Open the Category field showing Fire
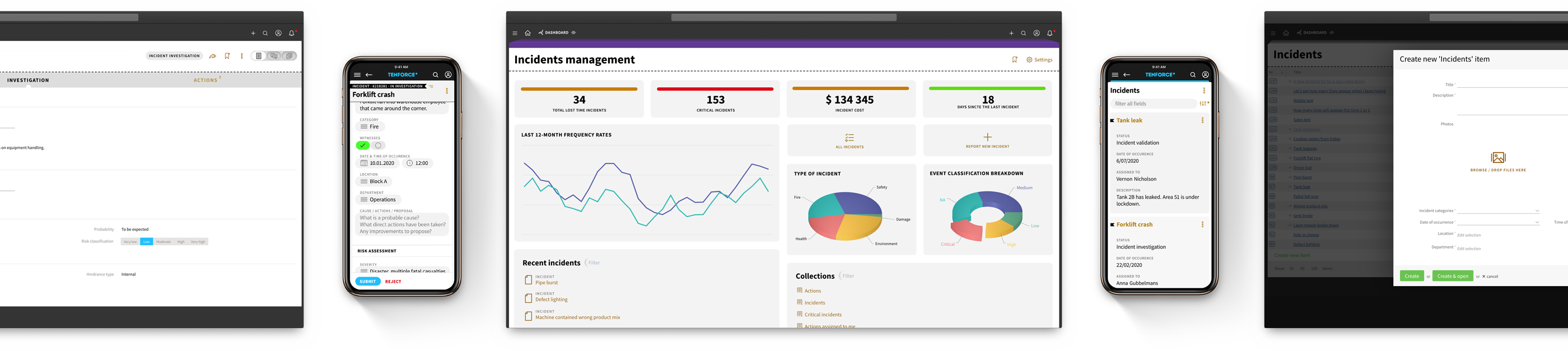Image resolution: width=1568 pixels, height=351 pixels. point(371,127)
